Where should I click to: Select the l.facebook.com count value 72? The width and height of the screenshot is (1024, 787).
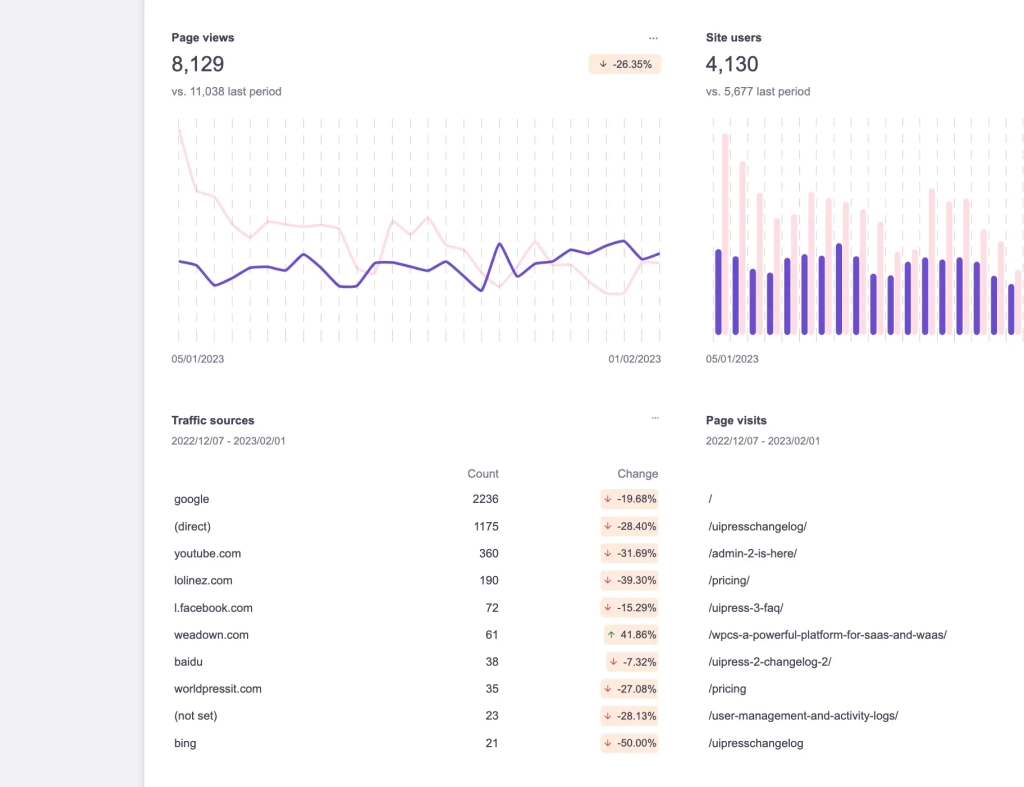pos(492,608)
